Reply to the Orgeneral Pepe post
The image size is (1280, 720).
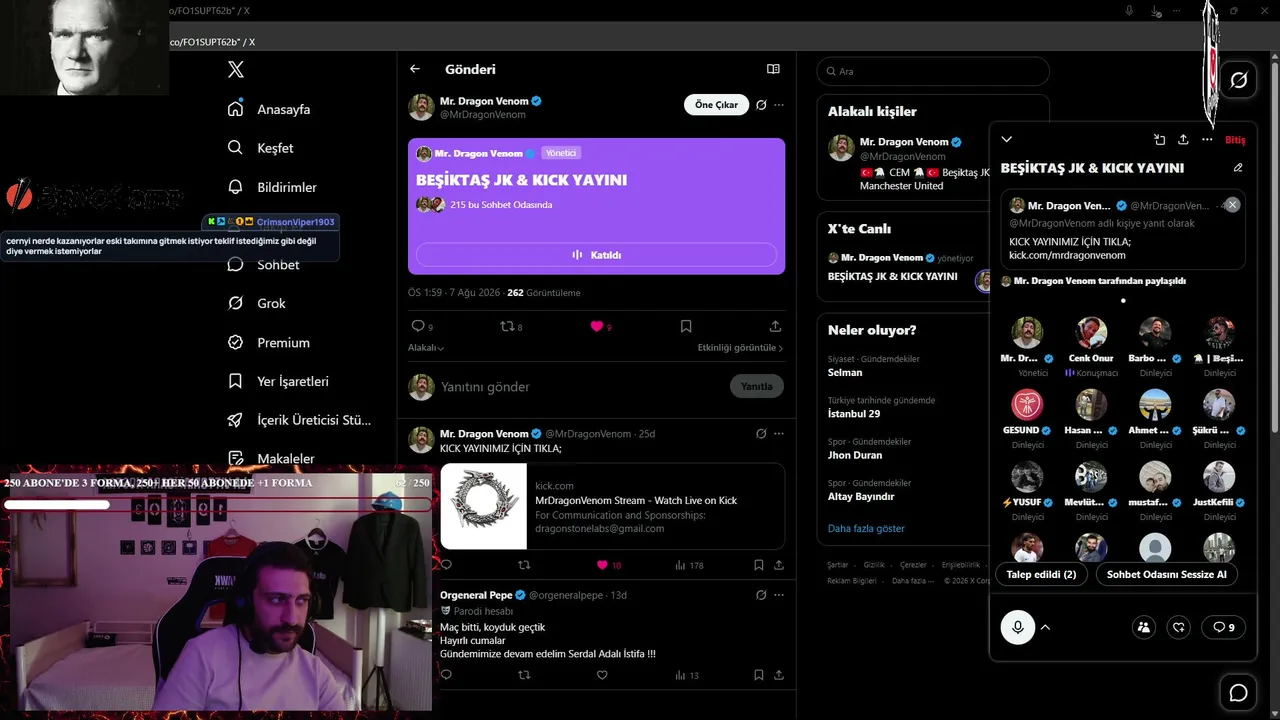[x=446, y=675]
